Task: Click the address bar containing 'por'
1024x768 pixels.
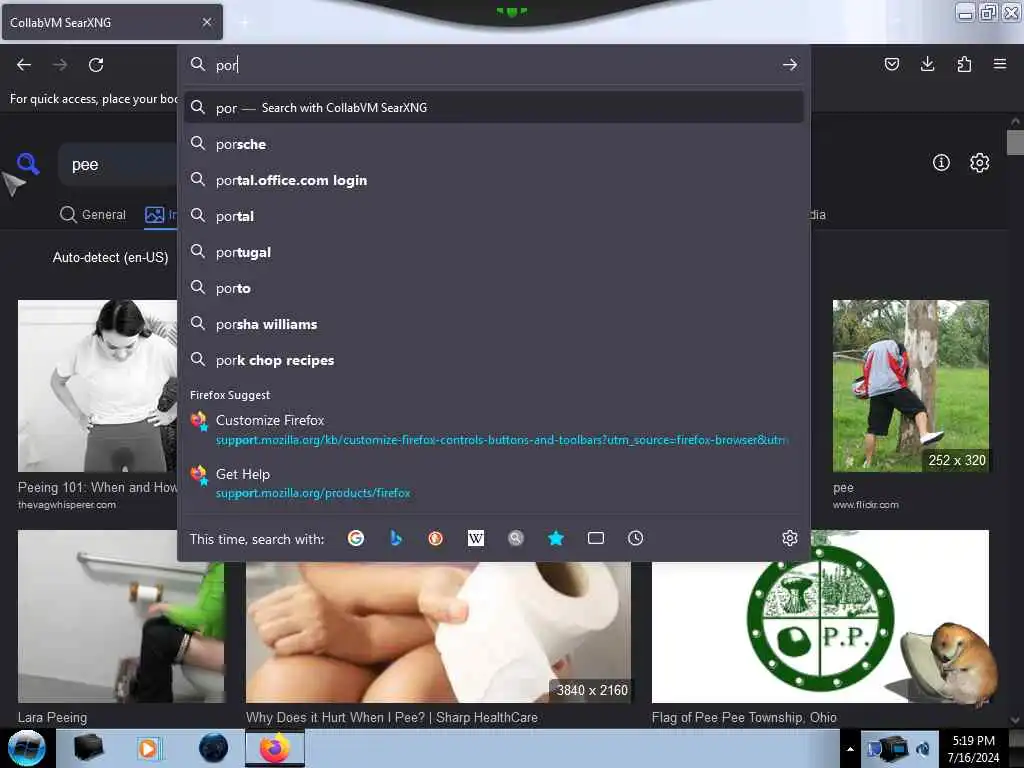Action: pos(494,65)
